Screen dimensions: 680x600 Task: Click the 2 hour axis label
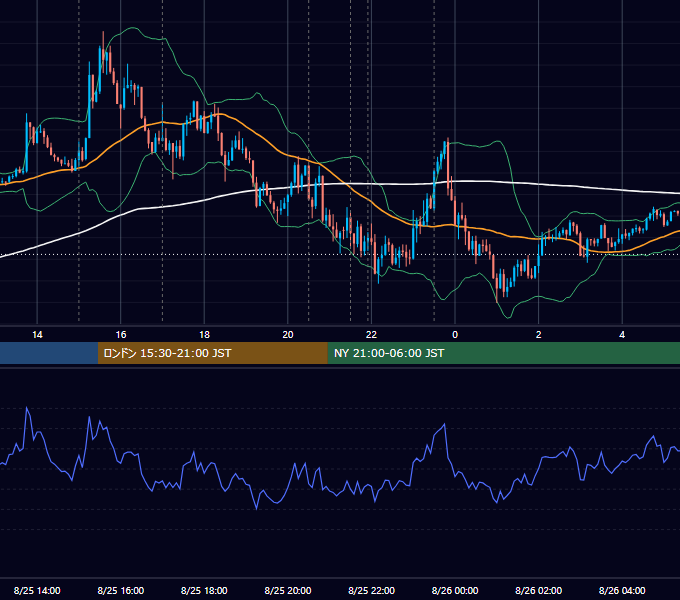point(539,335)
